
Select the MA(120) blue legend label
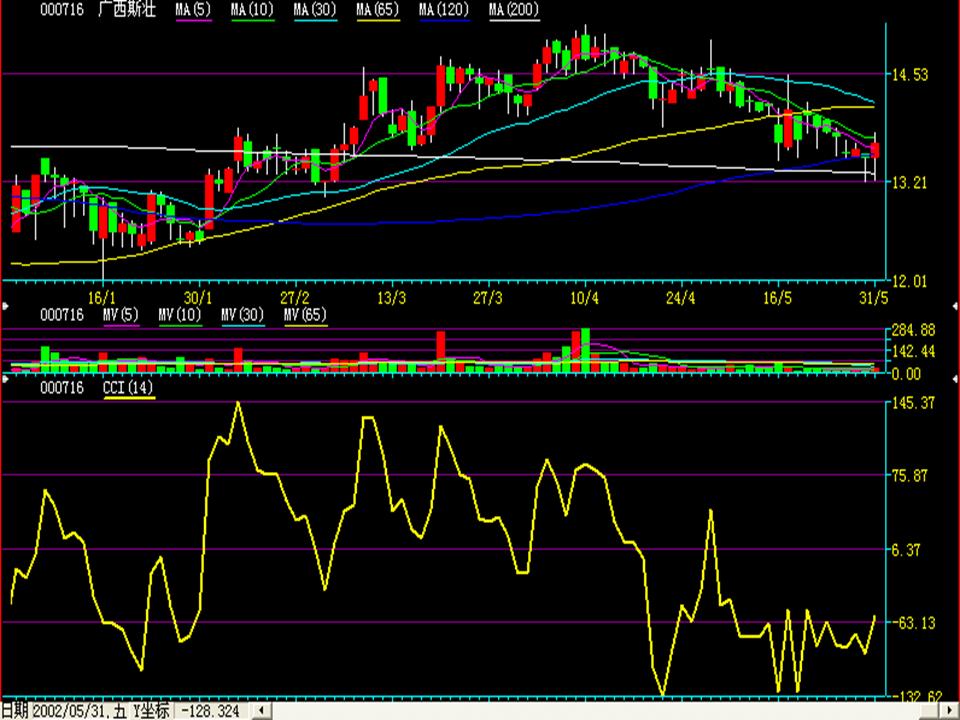[445, 10]
